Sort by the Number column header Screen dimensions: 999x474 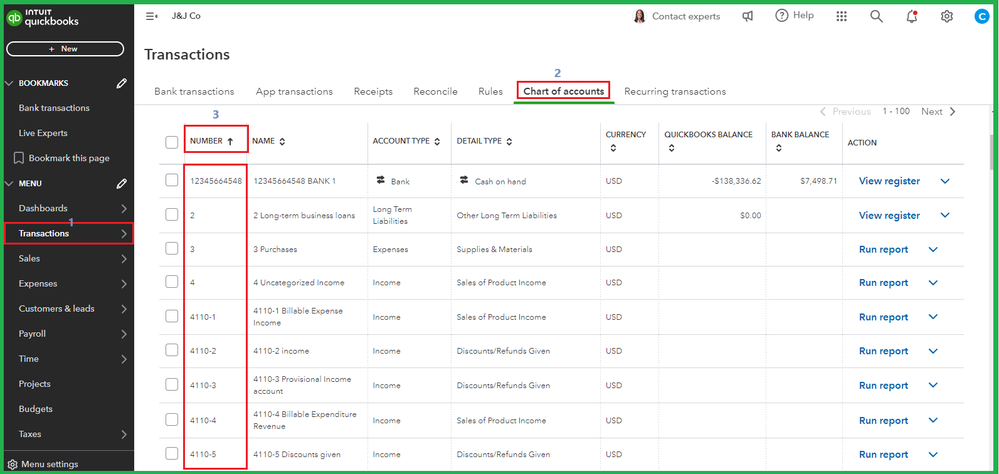tap(211, 142)
